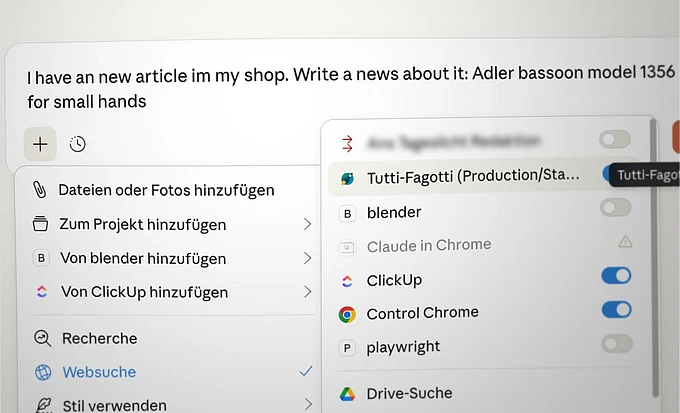The height and width of the screenshot is (413, 680).
Task: Click the Websuche checkmark
Action: (306, 371)
